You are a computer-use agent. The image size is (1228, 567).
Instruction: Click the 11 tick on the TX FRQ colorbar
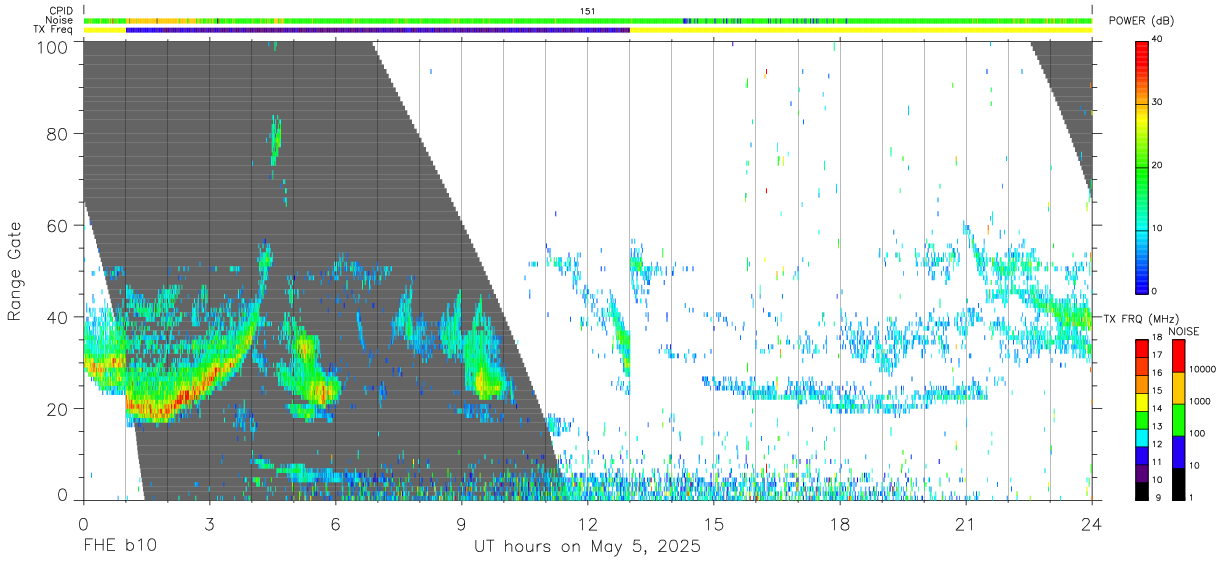[x=1157, y=462]
